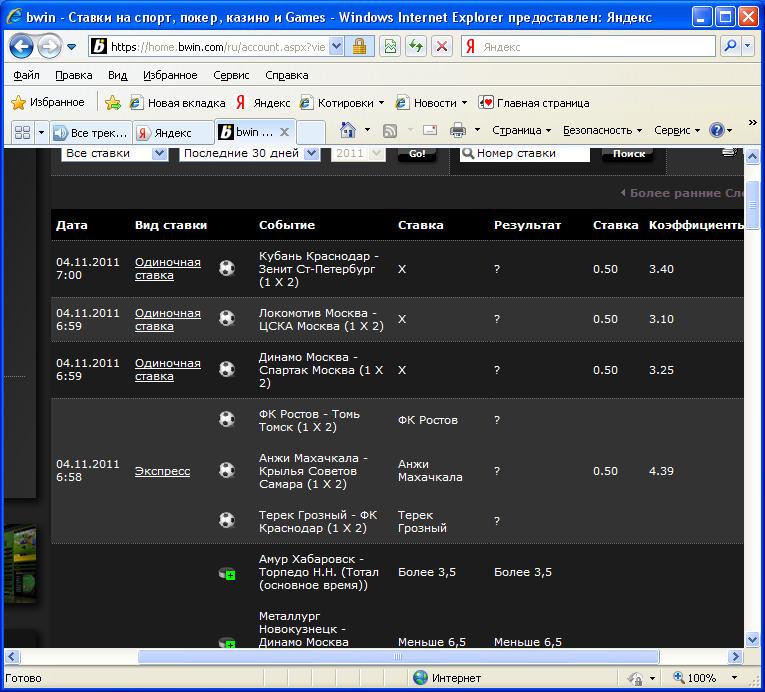Open the Безопасность command menu
Viewport: 765px width, 692px height.
[x=602, y=130]
